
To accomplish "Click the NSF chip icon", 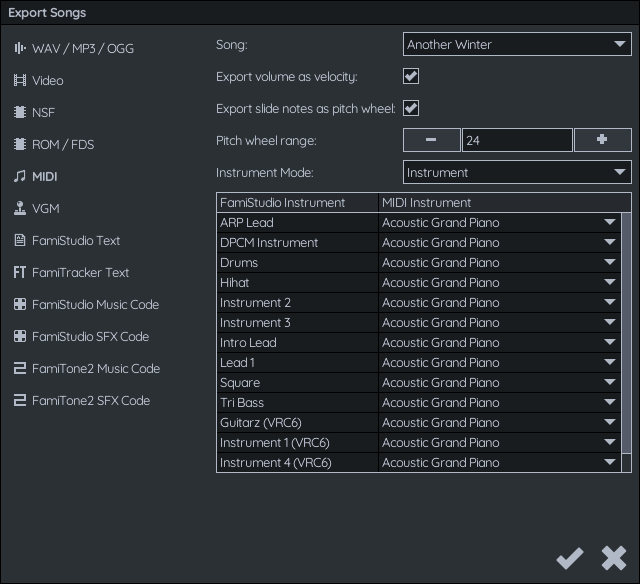I will 20,112.
